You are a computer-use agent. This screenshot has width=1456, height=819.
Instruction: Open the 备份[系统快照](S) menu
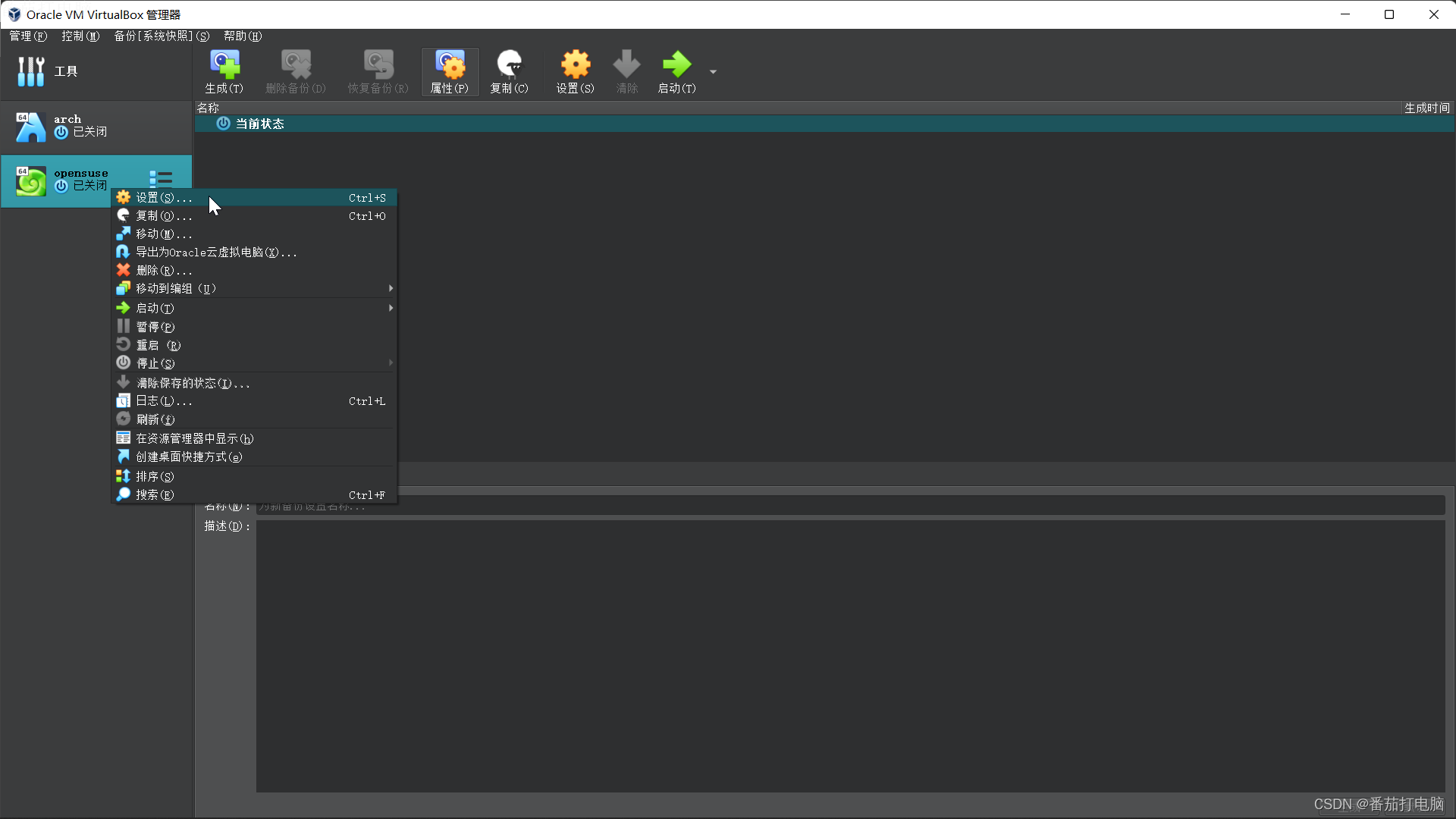[162, 36]
